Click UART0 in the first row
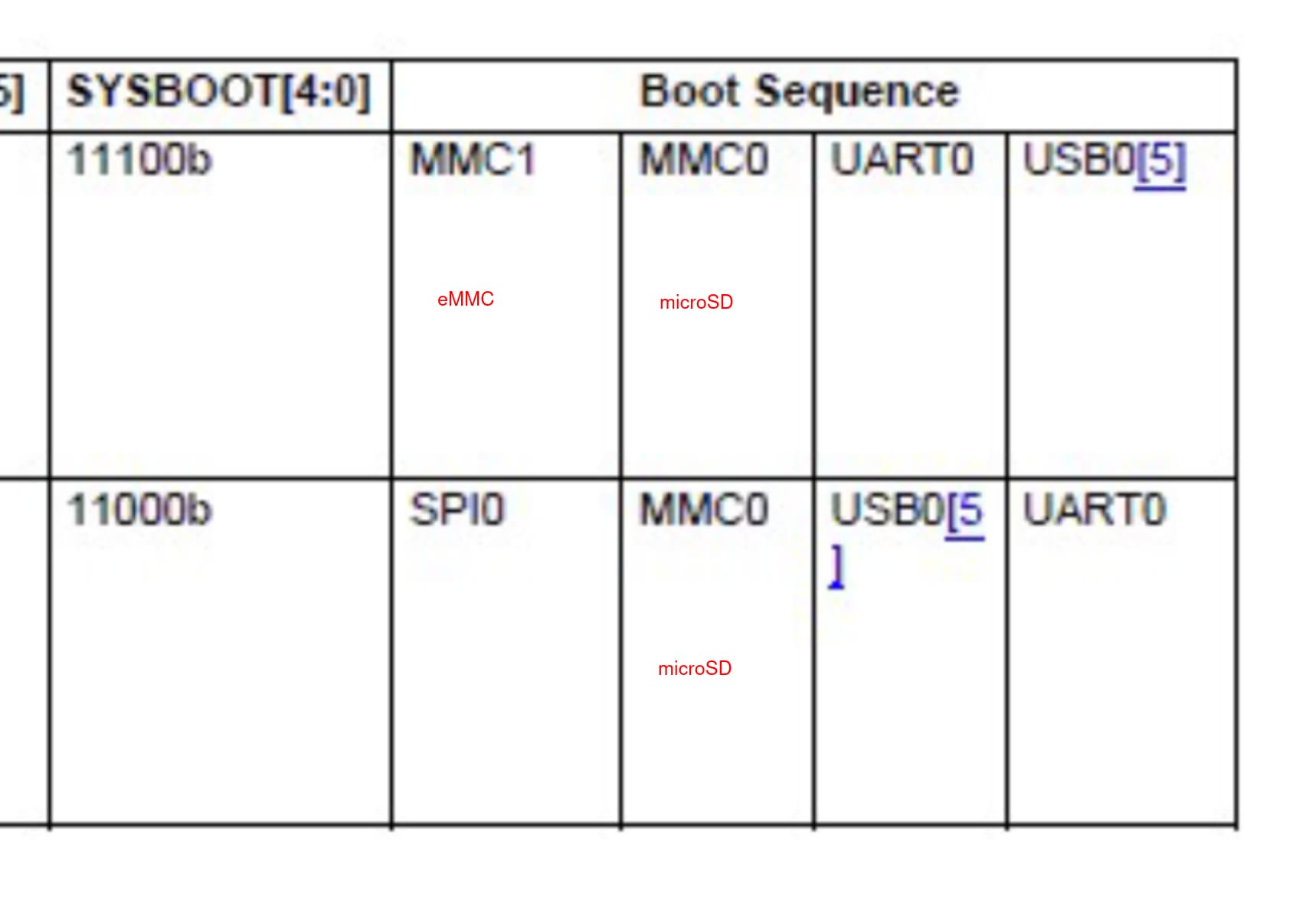The image size is (1316, 901). pos(902,161)
